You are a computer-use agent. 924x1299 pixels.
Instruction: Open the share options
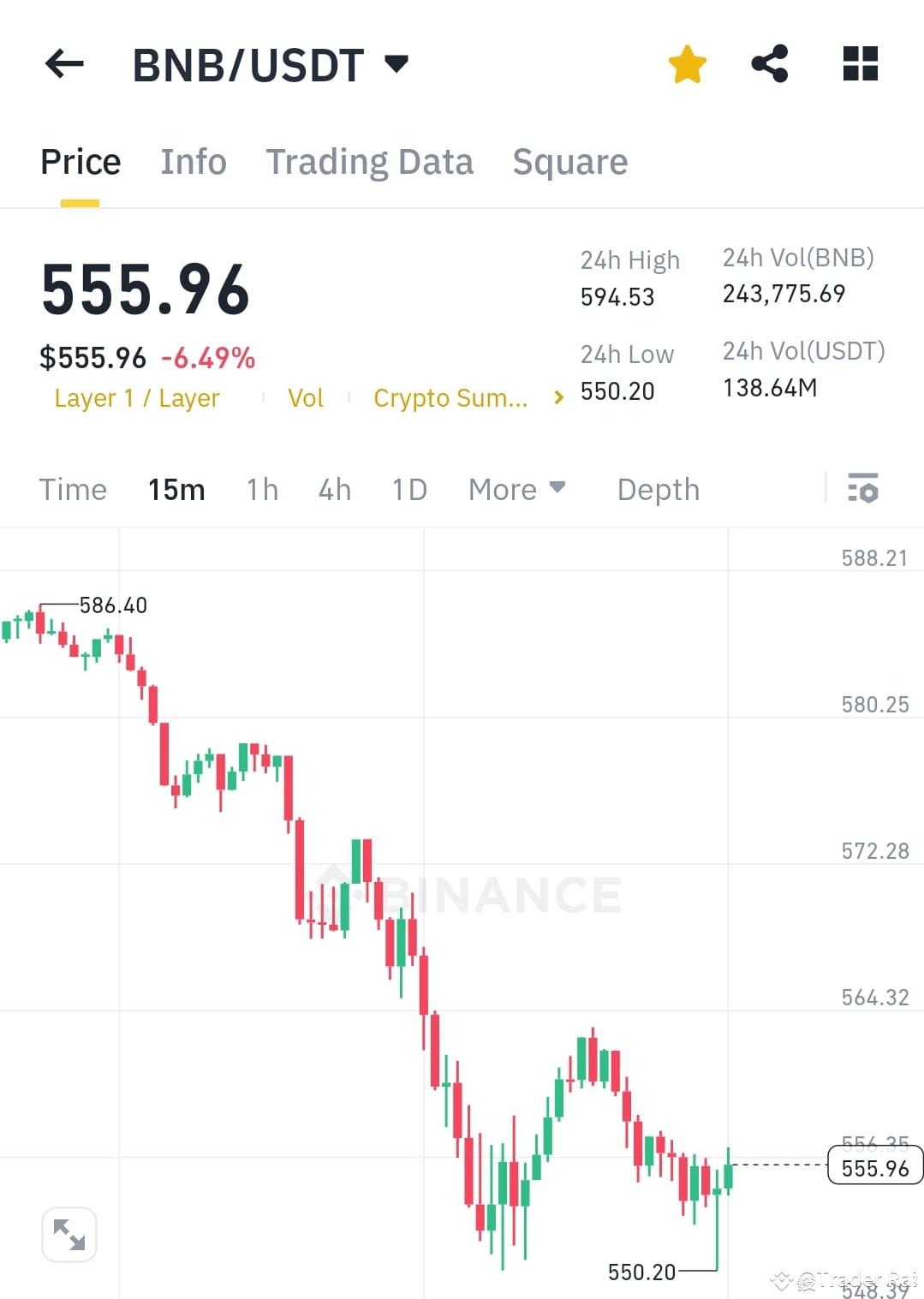click(770, 63)
